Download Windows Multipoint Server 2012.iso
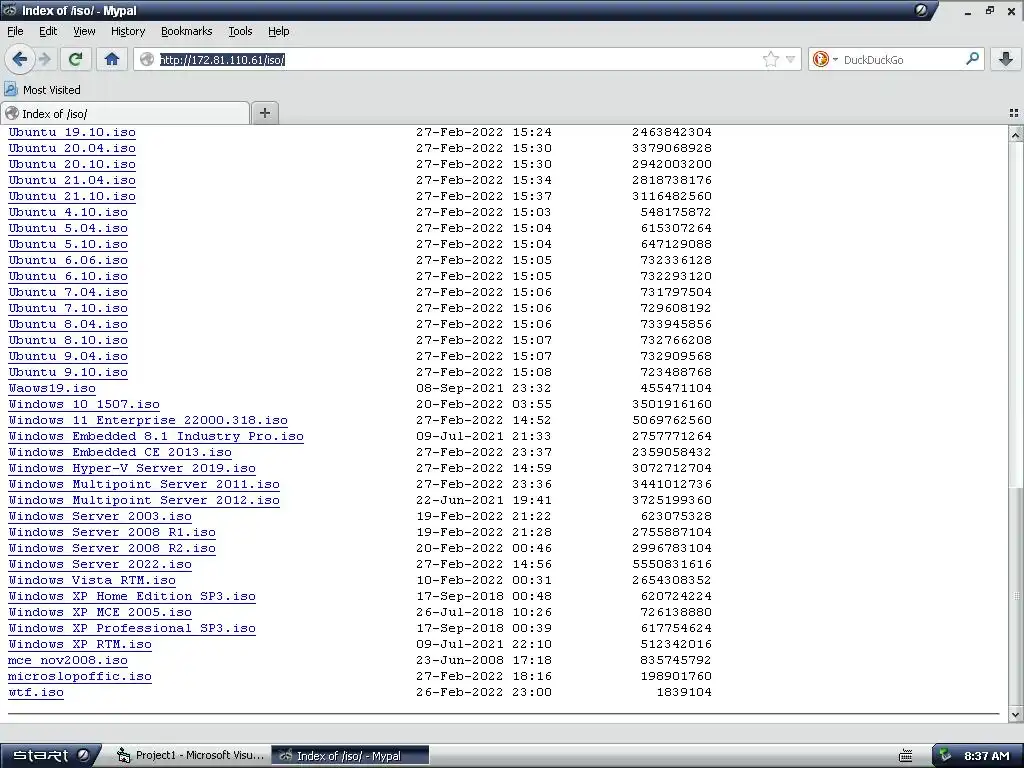The height and width of the screenshot is (768, 1024). point(144,500)
